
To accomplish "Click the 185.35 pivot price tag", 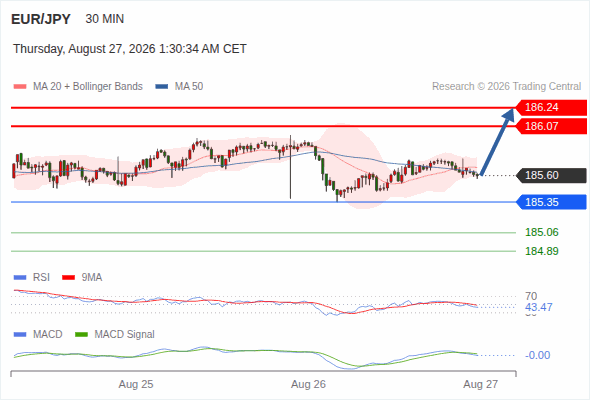I will click(551, 202).
